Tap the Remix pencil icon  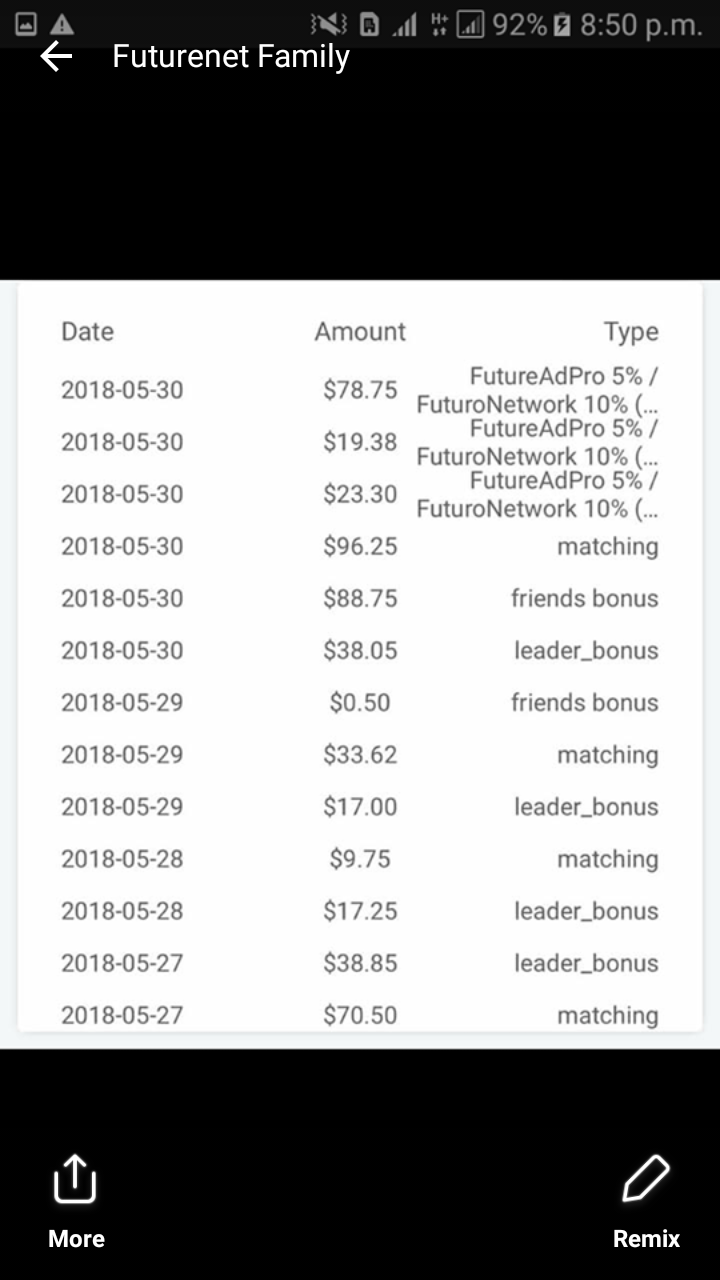click(x=646, y=1180)
